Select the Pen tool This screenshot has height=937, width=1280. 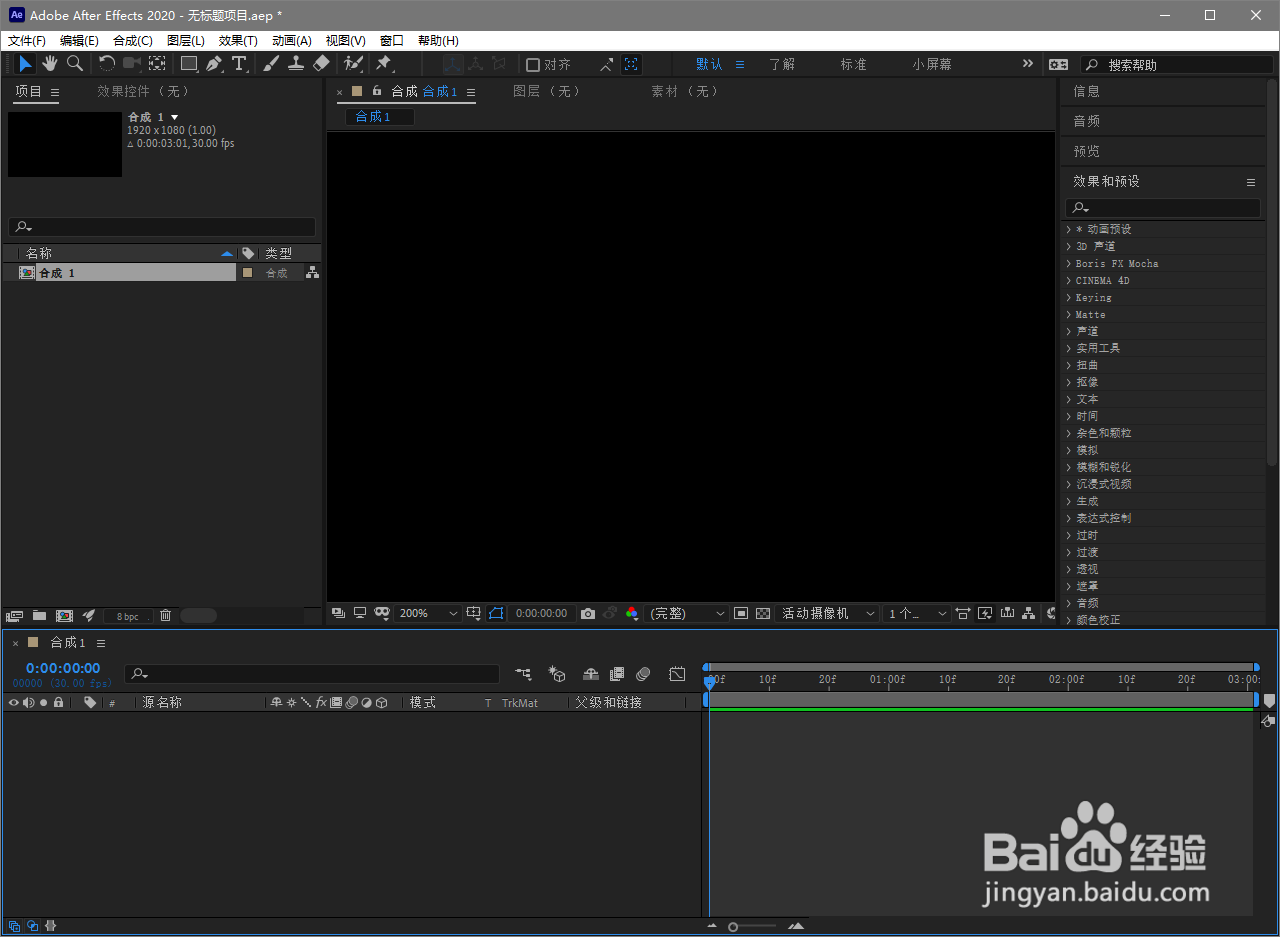point(214,64)
